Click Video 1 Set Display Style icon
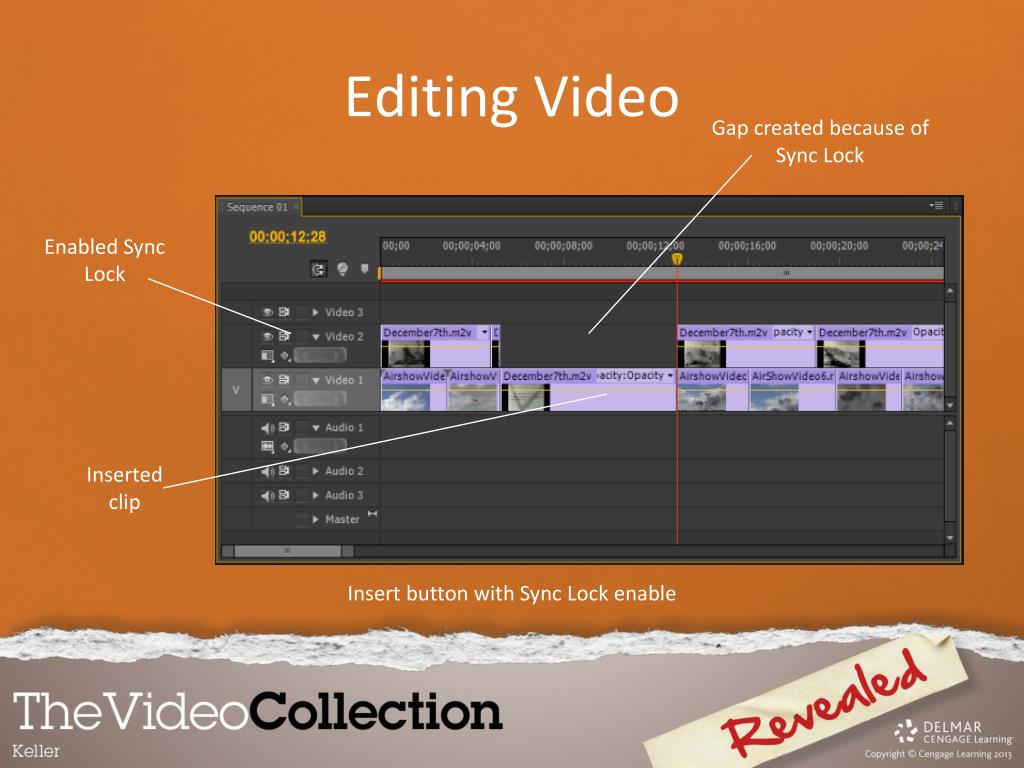This screenshot has height=768, width=1024. click(x=267, y=399)
